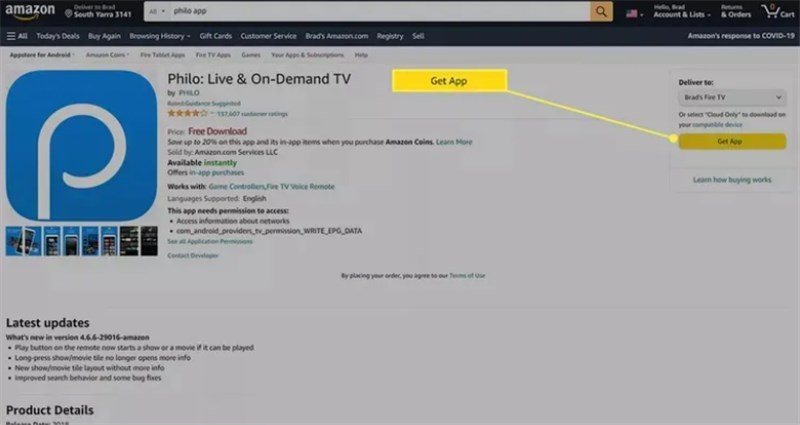Open the Brad's Fire TV device dropdown
The width and height of the screenshot is (800, 425).
point(732,97)
